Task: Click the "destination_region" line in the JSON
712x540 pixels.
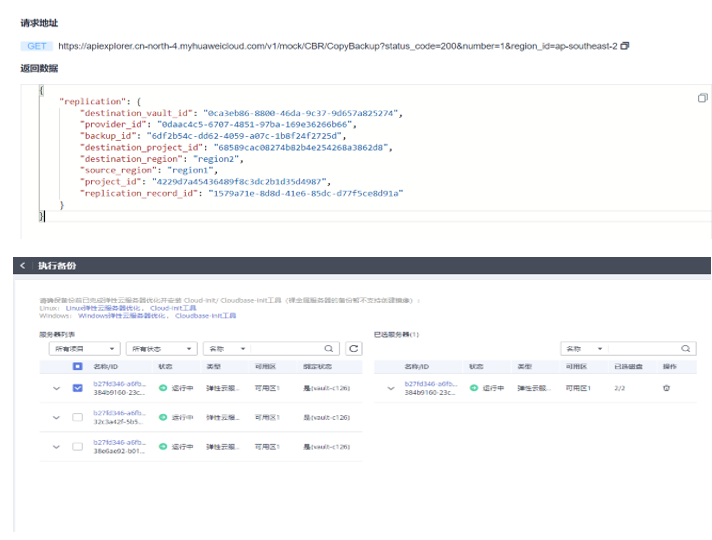Action: 162,159
